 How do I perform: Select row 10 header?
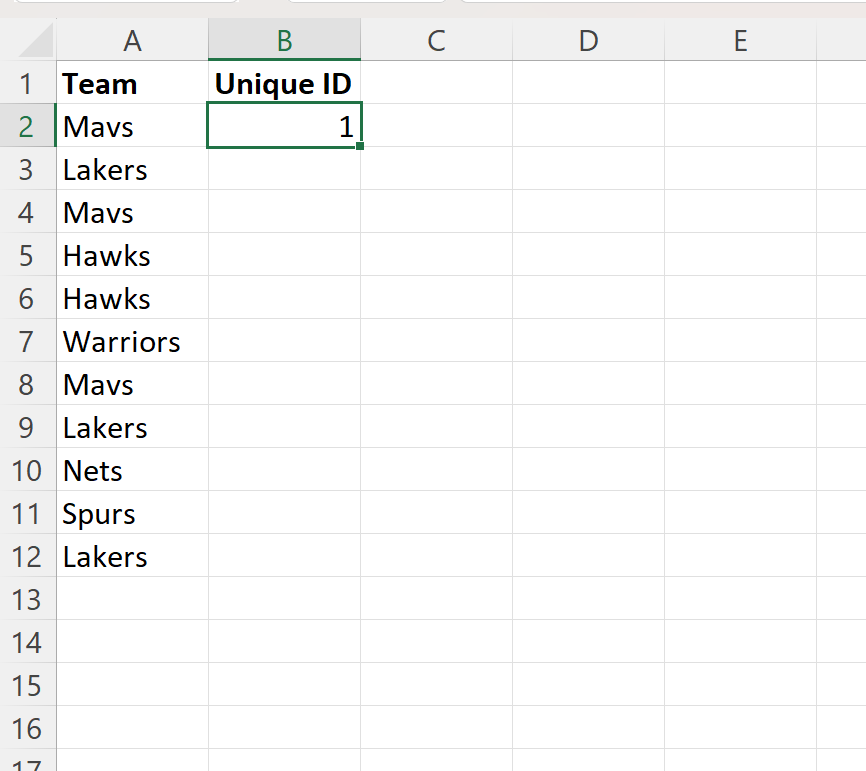pyautogui.click(x=27, y=470)
